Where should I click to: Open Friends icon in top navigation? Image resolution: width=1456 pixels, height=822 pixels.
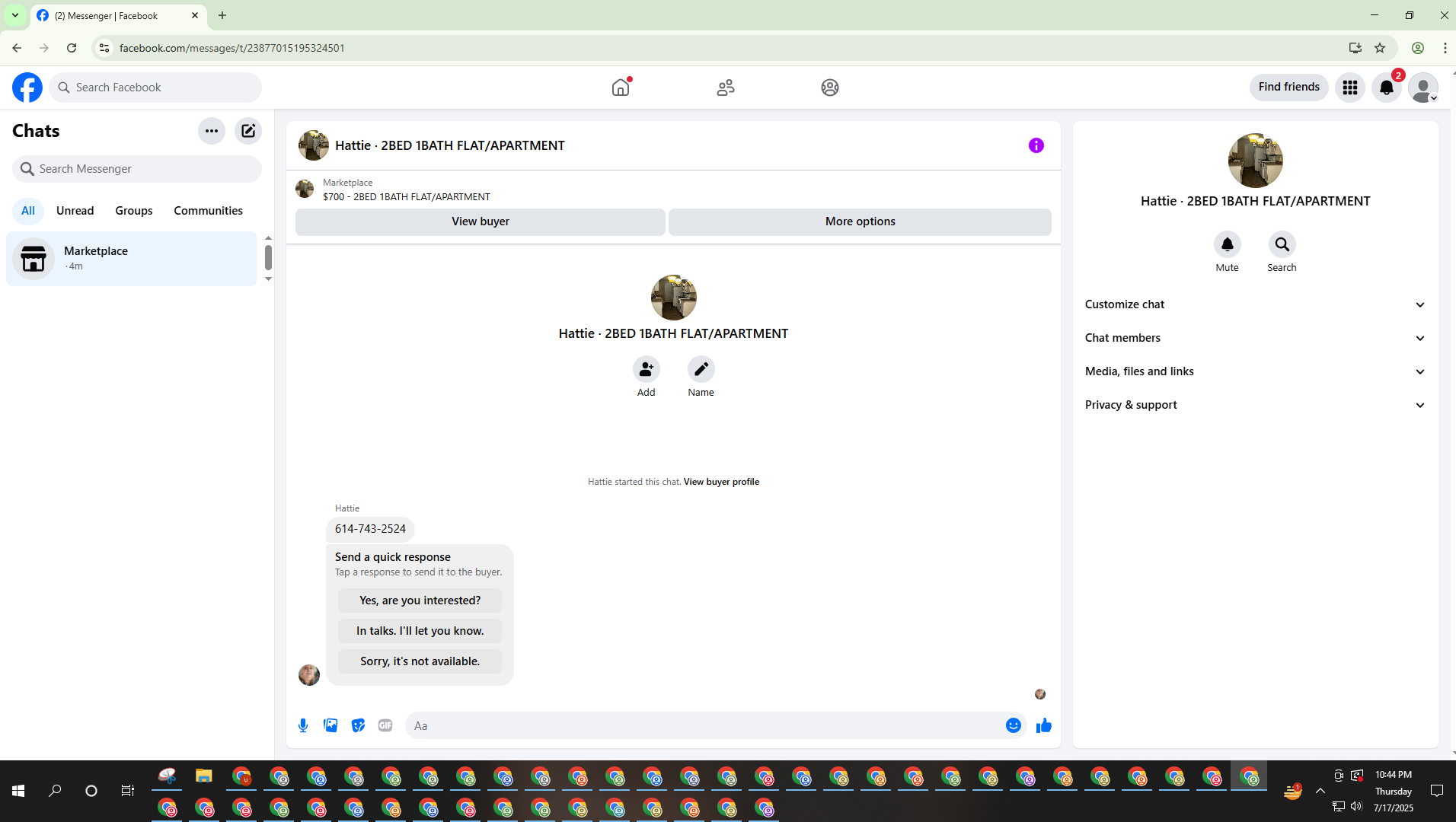[726, 88]
